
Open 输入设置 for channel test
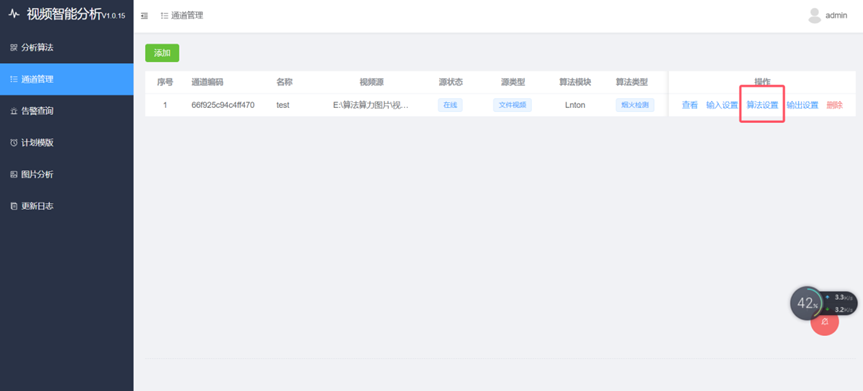point(722,105)
